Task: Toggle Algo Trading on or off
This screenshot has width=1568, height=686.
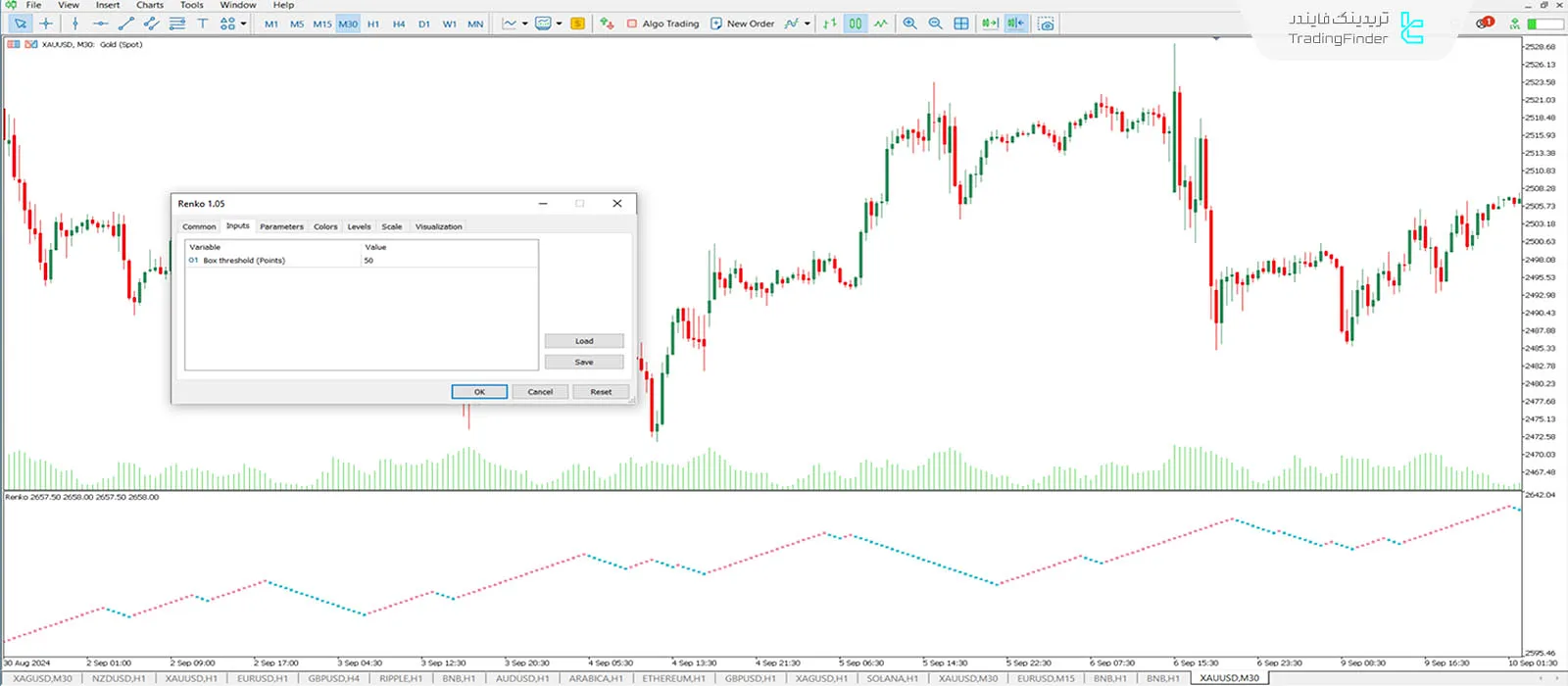Action: (662, 24)
